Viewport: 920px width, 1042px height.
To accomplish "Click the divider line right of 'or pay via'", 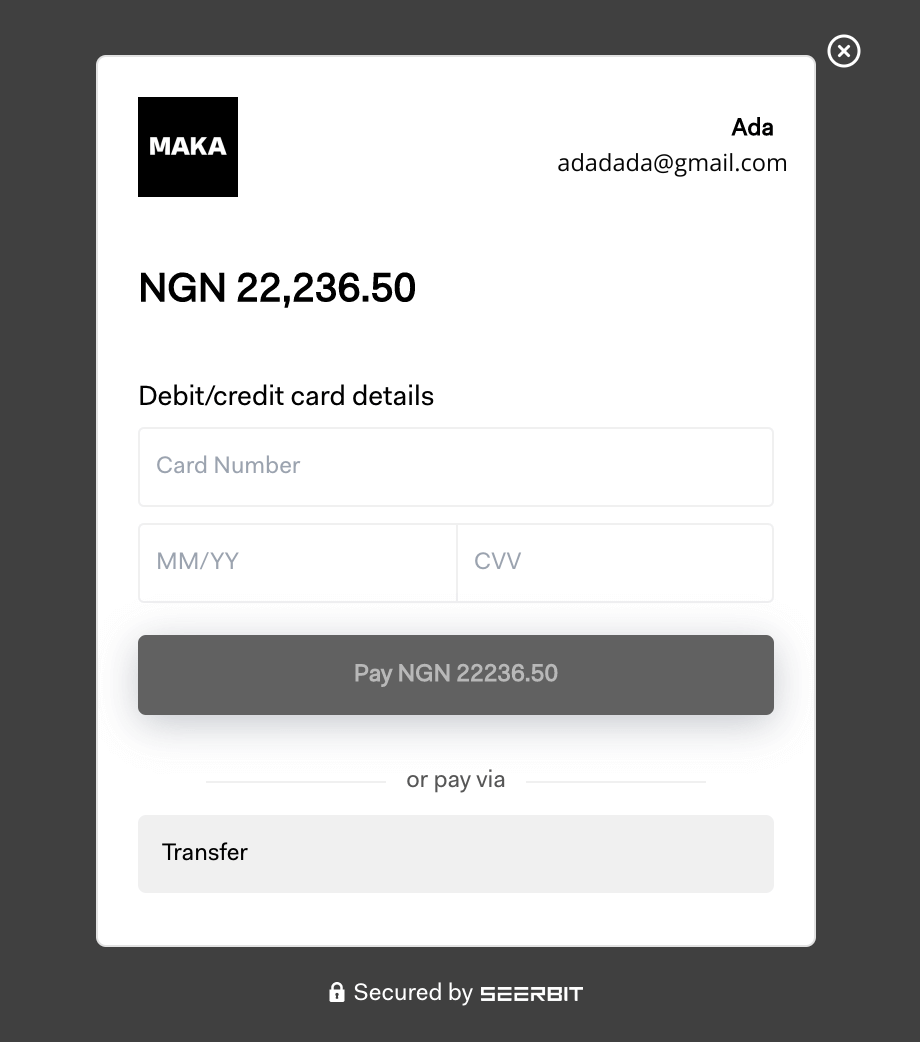I will click(616, 782).
